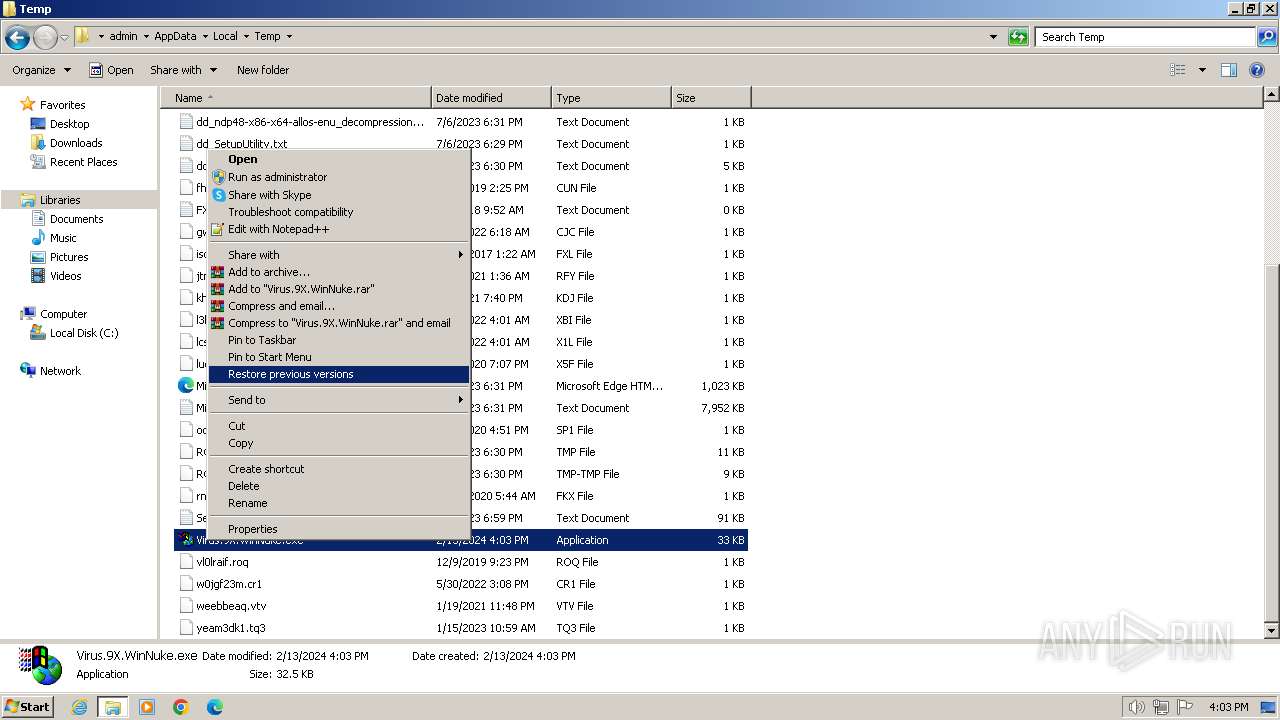Open Pictures library
The width and height of the screenshot is (1280, 720).
(69, 257)
